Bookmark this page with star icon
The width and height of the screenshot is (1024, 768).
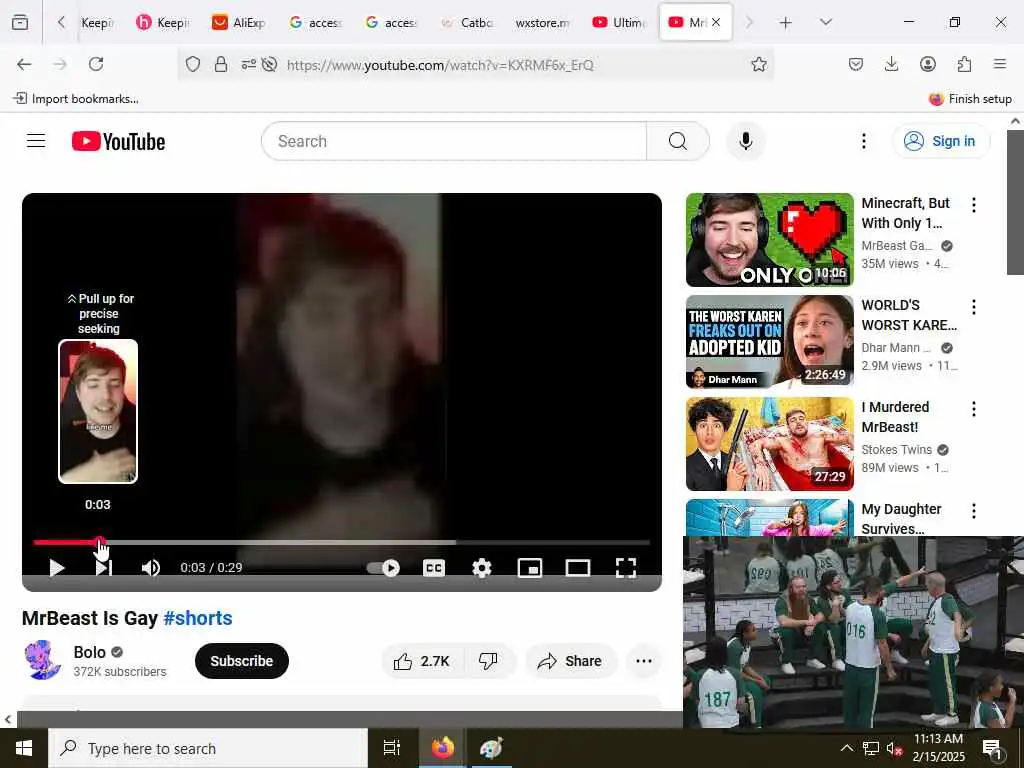tap(759, 64)
